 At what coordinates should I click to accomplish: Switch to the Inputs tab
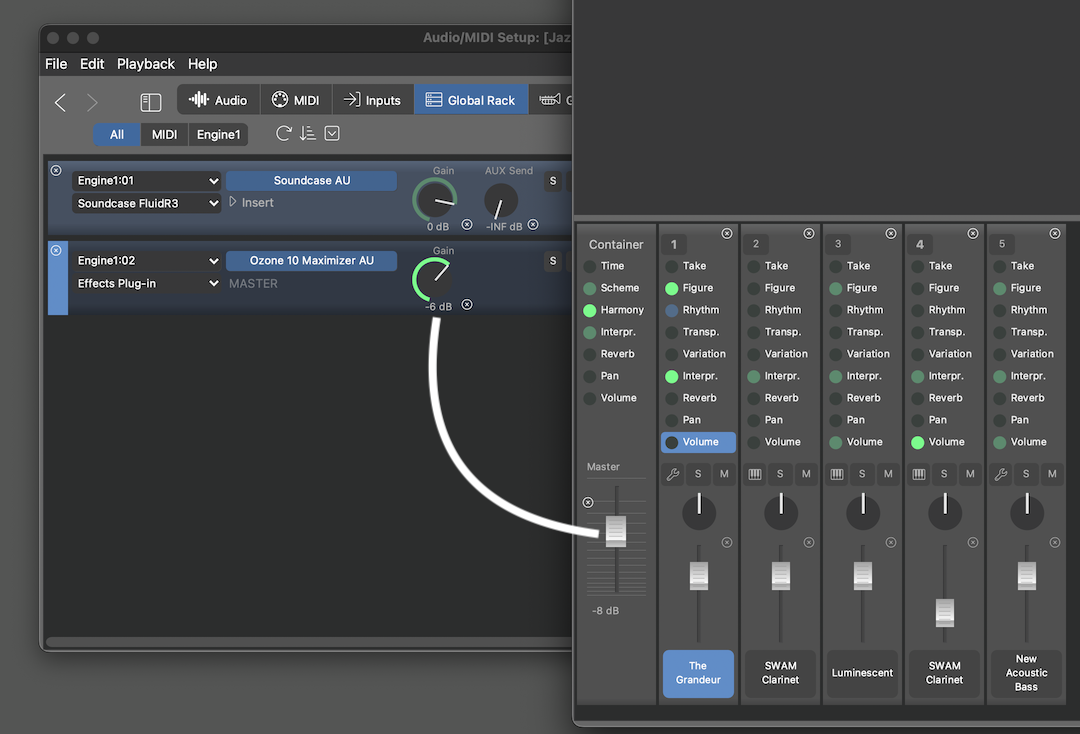pyautogui.click(x=373, y=100)
